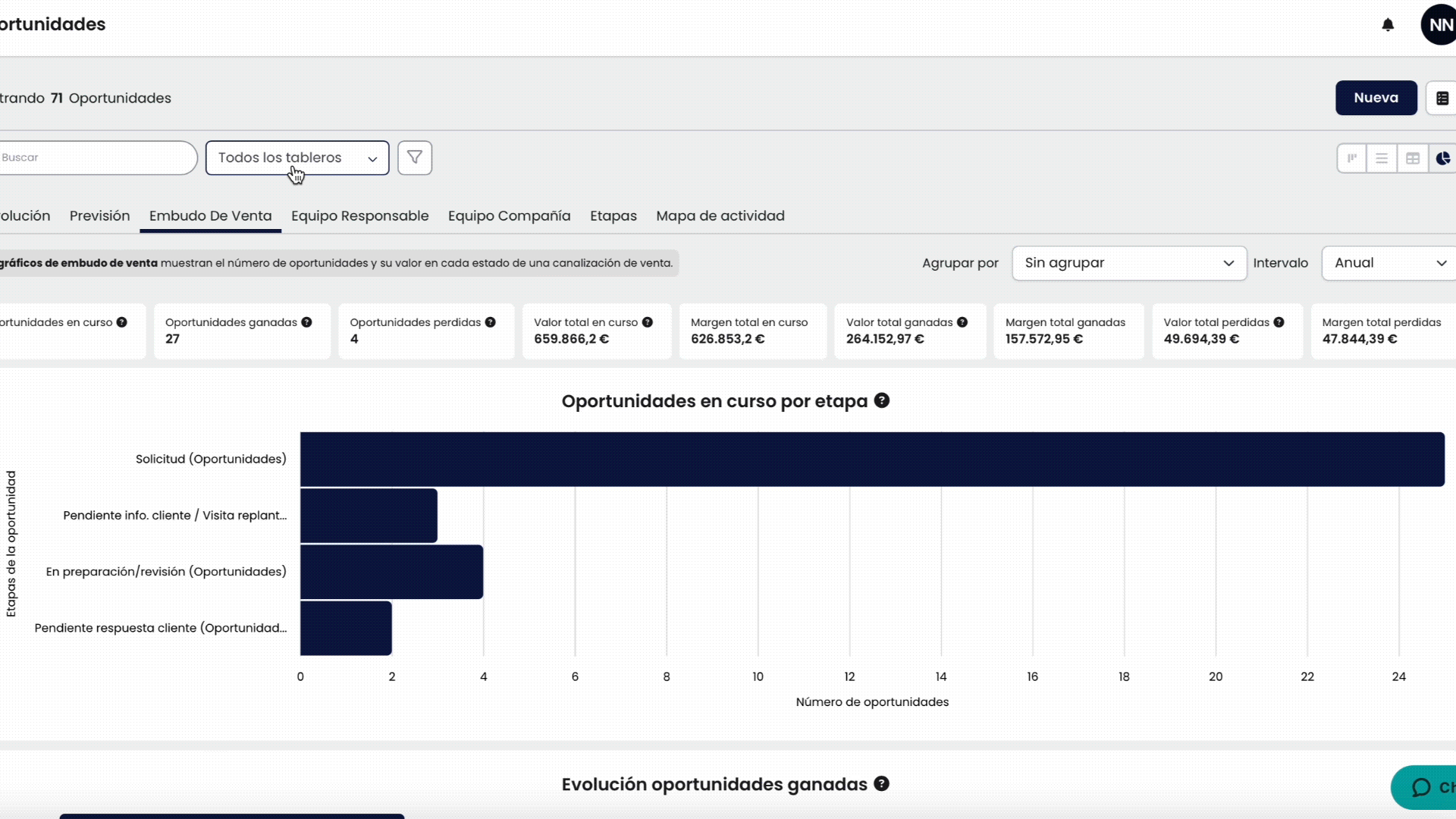Screen dimensions: 1456x819
Task: Switch to table grid view icon
Action: [1413, 158]
